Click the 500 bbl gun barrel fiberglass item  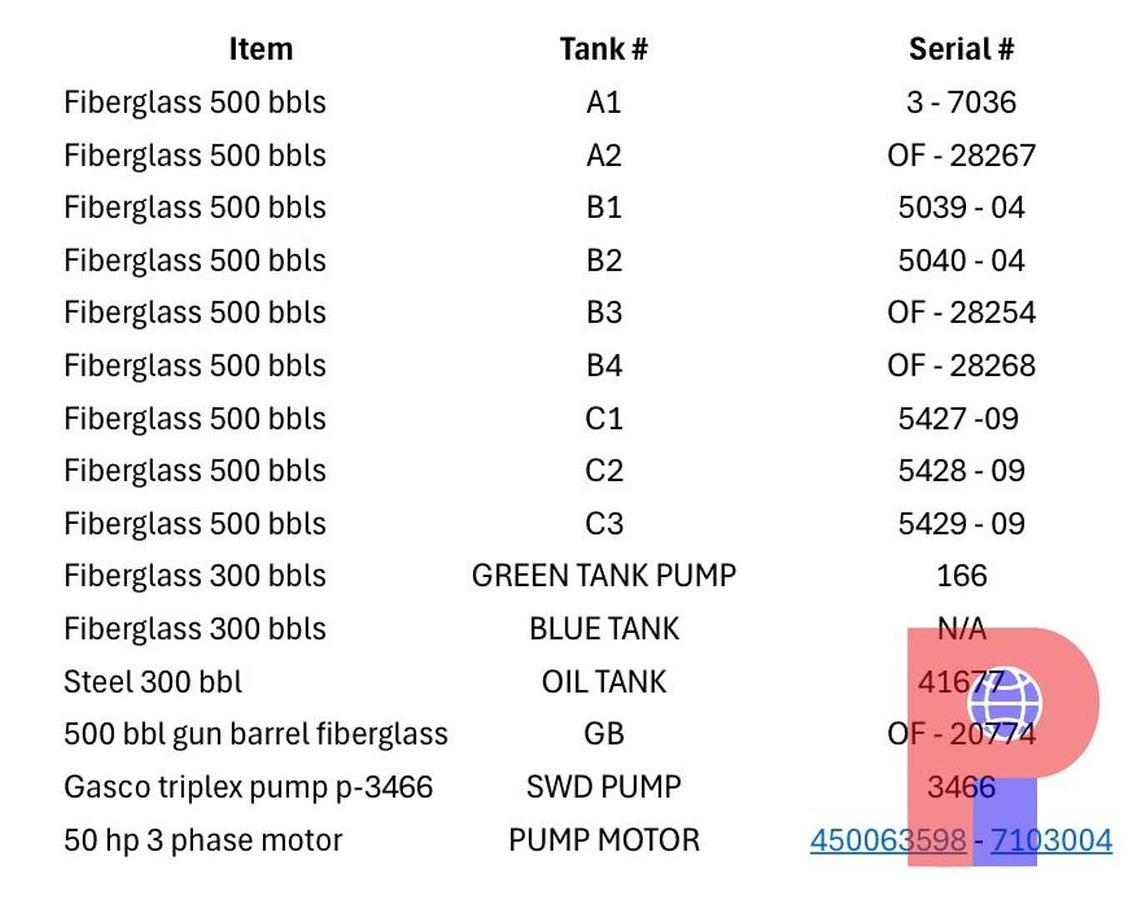pyautogui.click(x=255, y=734)
